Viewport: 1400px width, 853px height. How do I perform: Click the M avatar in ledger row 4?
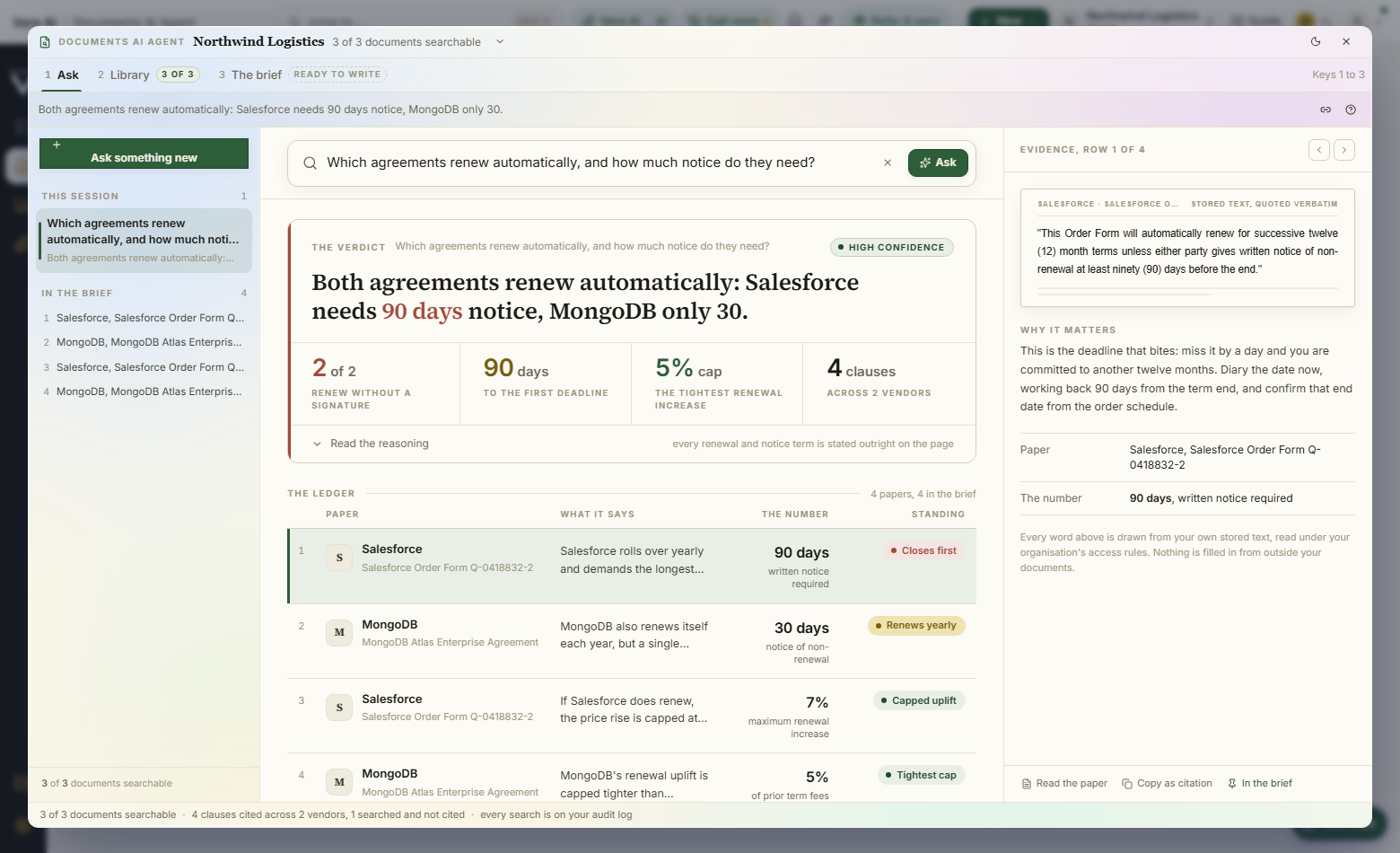tap(339, 782)
